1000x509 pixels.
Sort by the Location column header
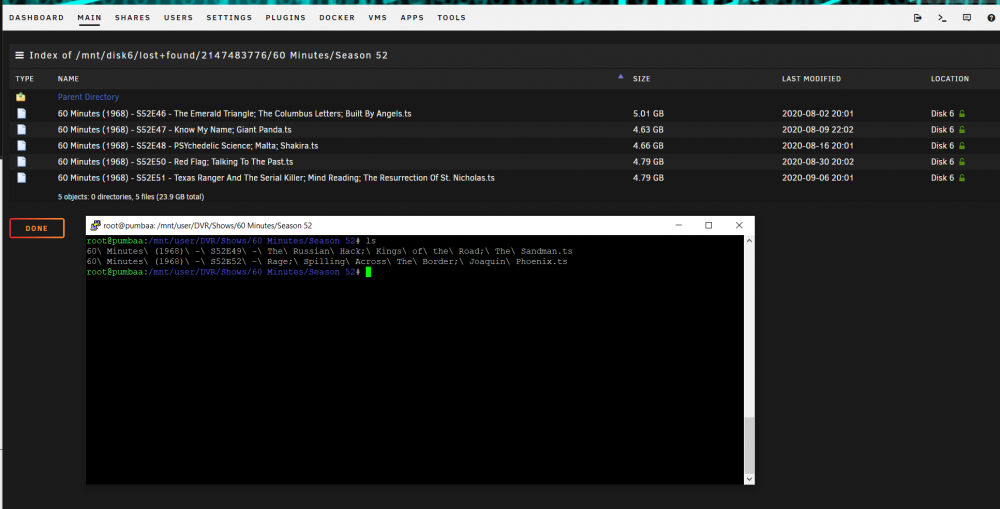coord(950,79)
